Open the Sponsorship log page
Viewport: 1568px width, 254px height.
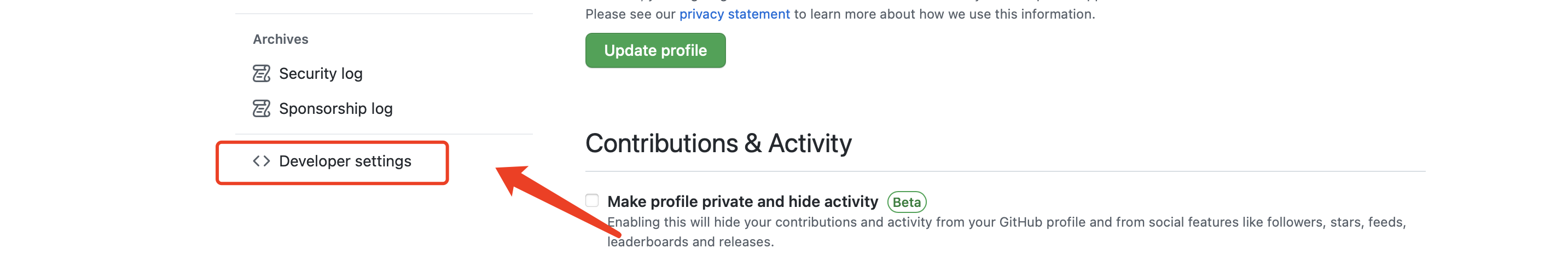(335, 109)
